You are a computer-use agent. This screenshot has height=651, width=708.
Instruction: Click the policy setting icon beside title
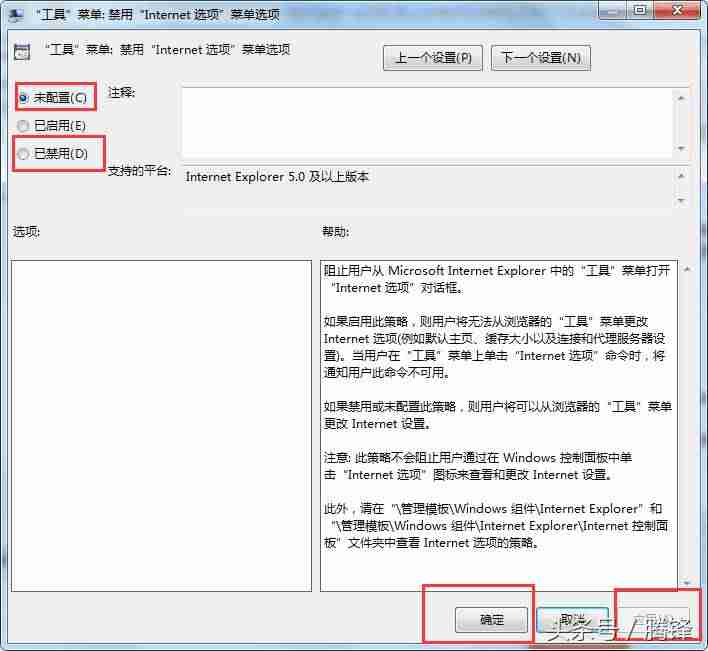tap(22, 52)
